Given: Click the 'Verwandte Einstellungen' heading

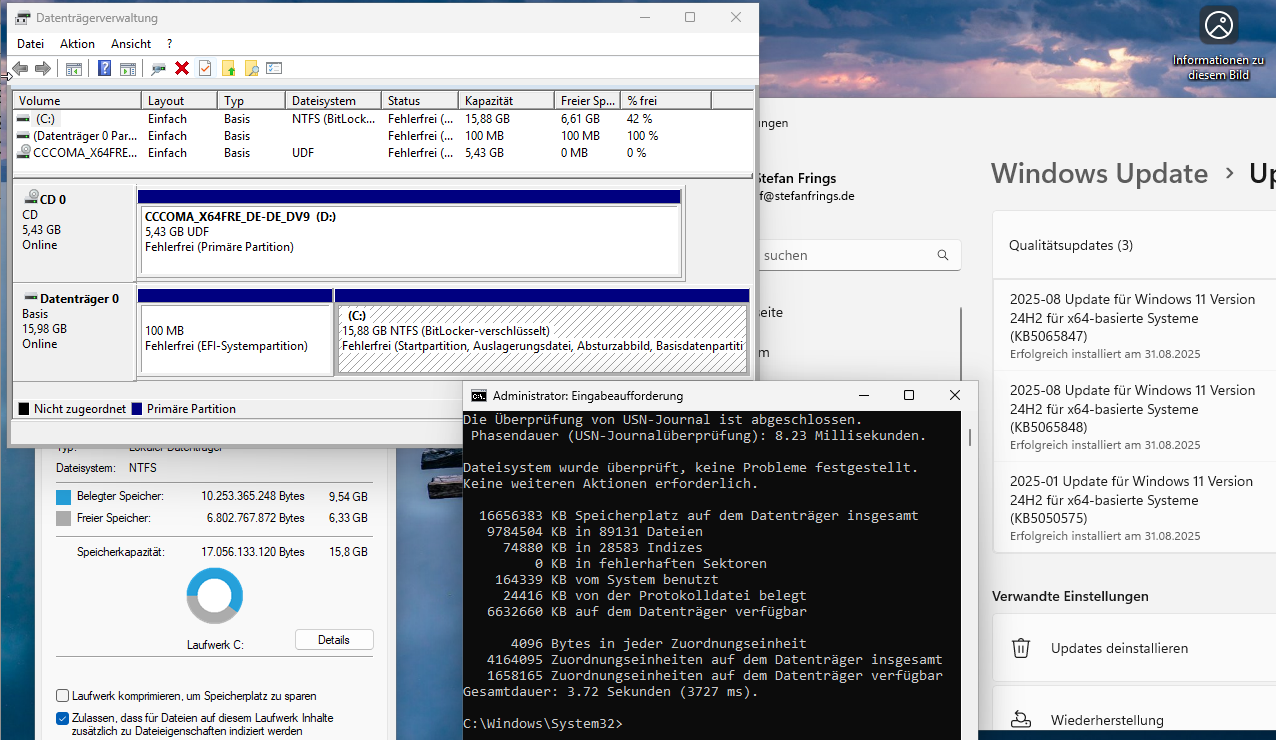Looking at the screenshot, I should [1070, 596].
